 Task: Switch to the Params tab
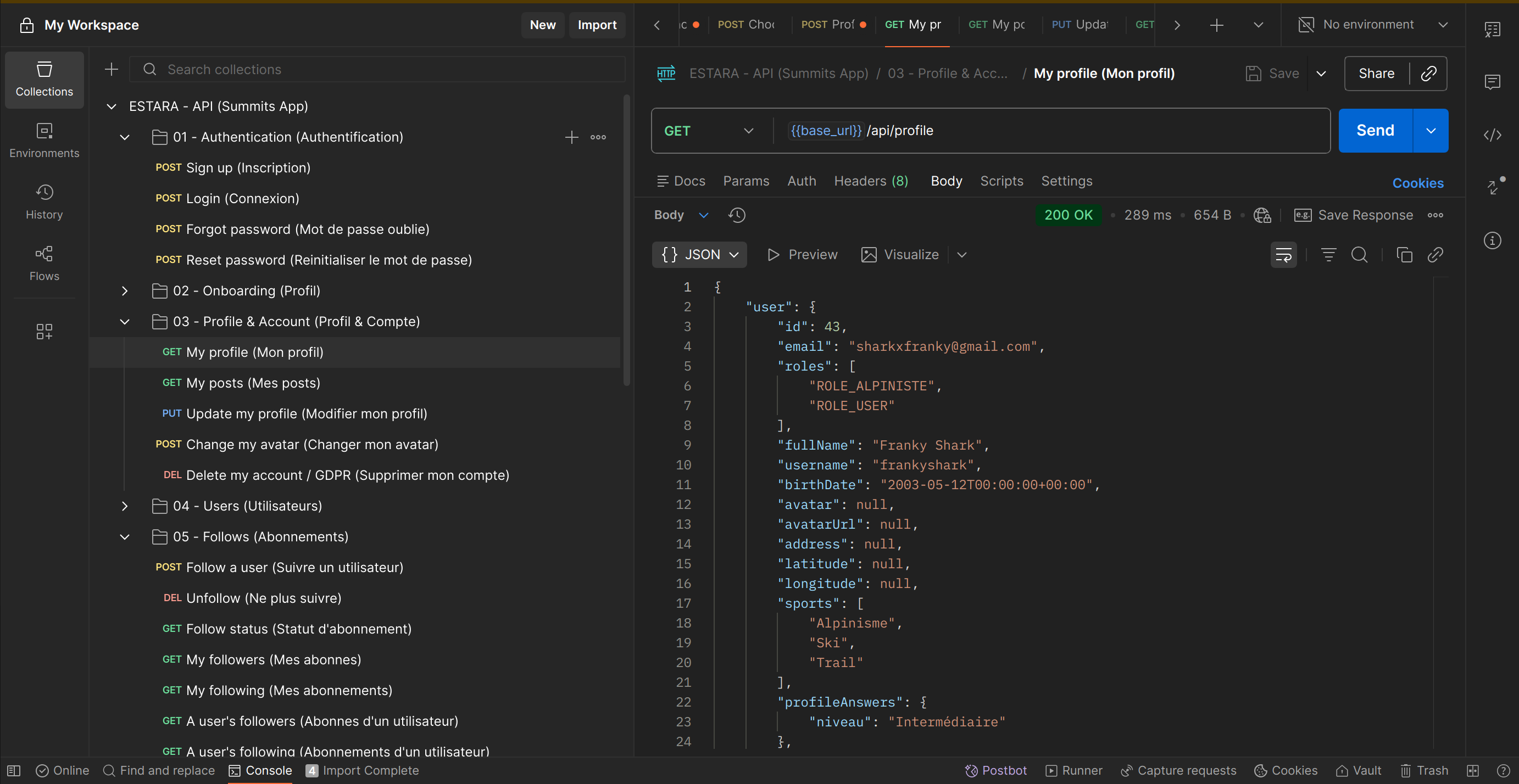746,182
